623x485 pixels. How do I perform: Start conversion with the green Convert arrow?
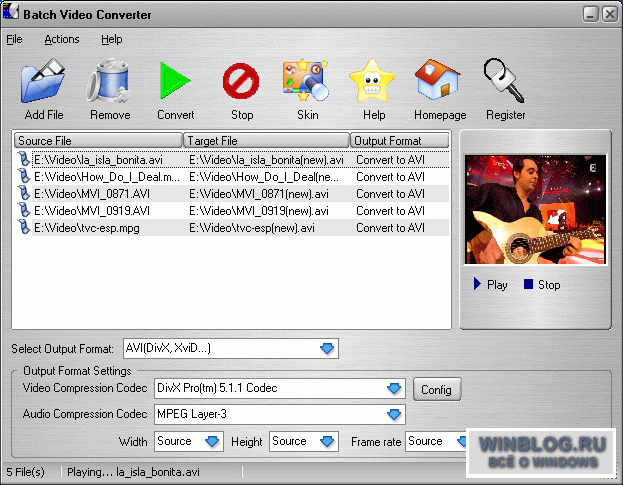175,81
